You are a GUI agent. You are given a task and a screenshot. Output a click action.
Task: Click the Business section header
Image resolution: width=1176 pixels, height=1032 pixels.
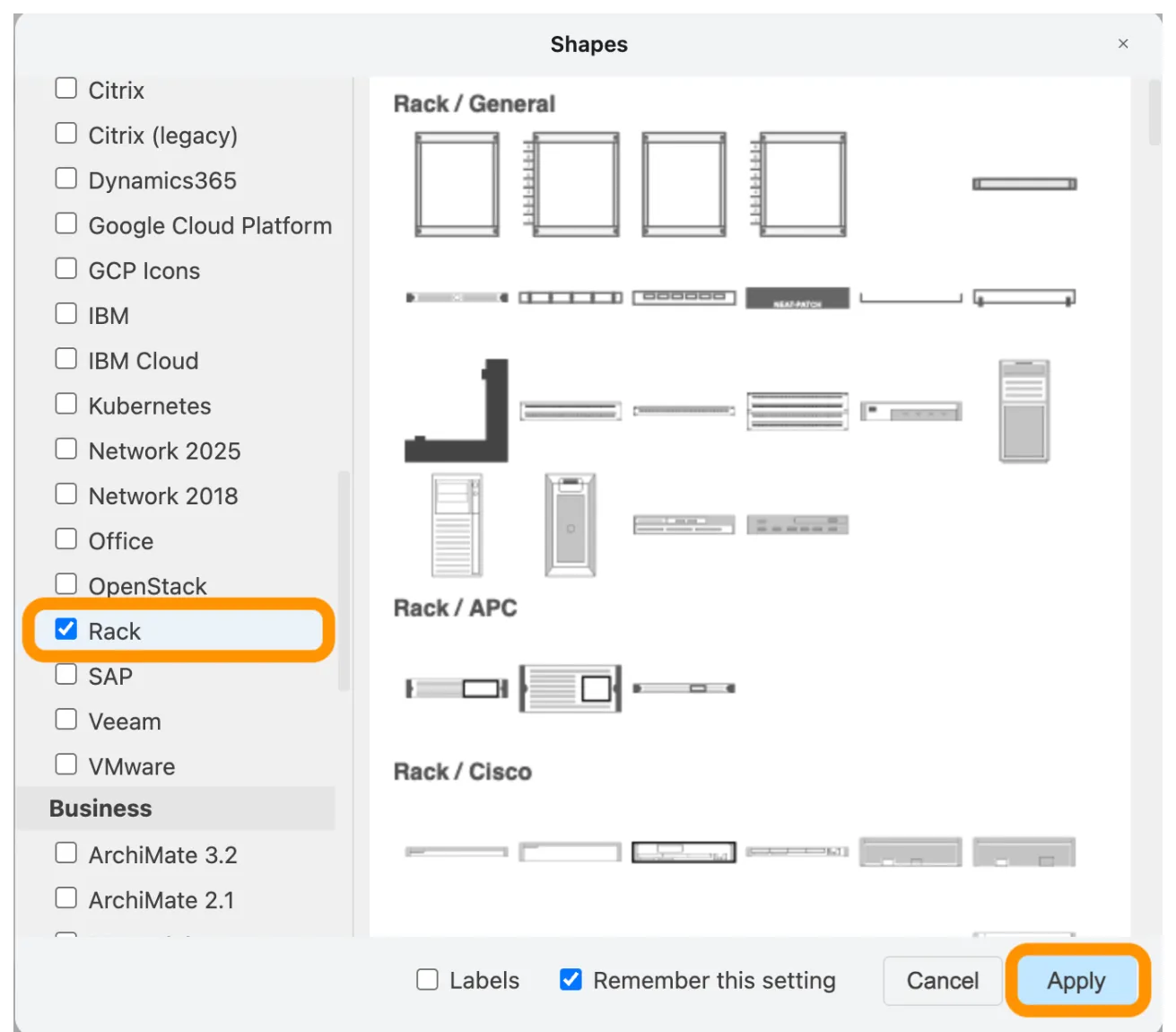[175, 809]
